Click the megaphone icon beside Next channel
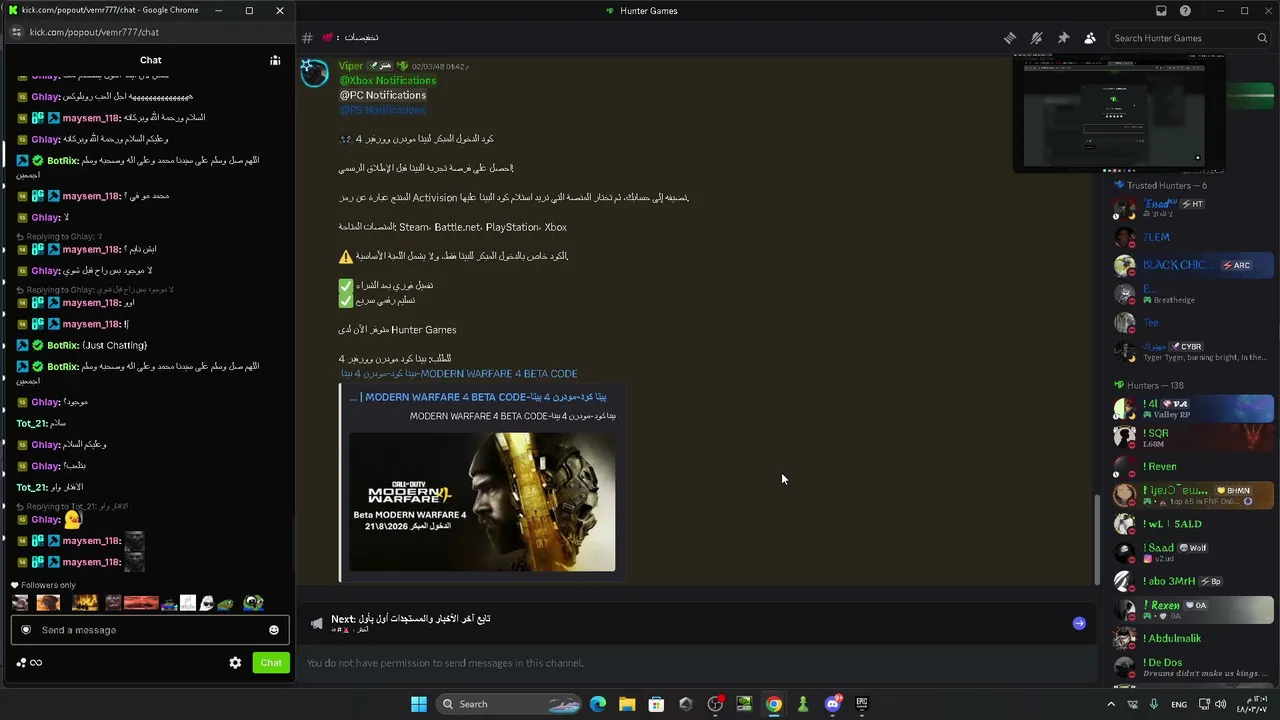This screenshot has height=720, width=1280. pos(317,623)
